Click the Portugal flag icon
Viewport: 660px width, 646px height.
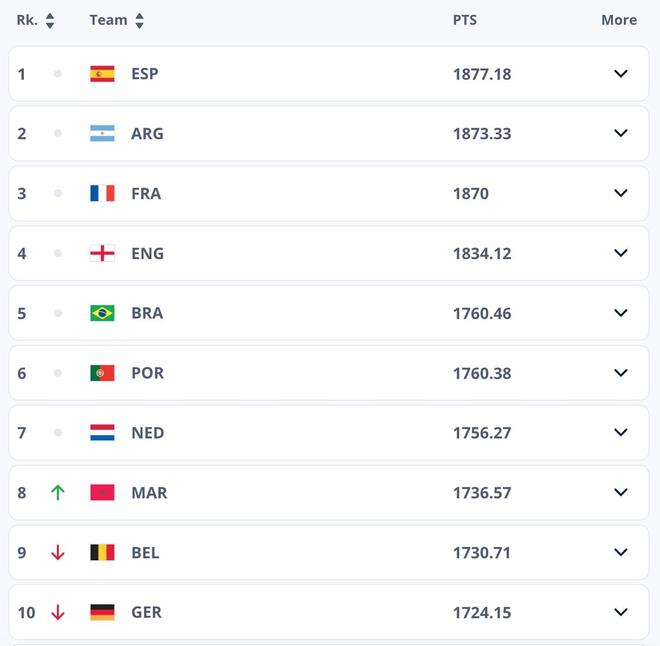102,373
